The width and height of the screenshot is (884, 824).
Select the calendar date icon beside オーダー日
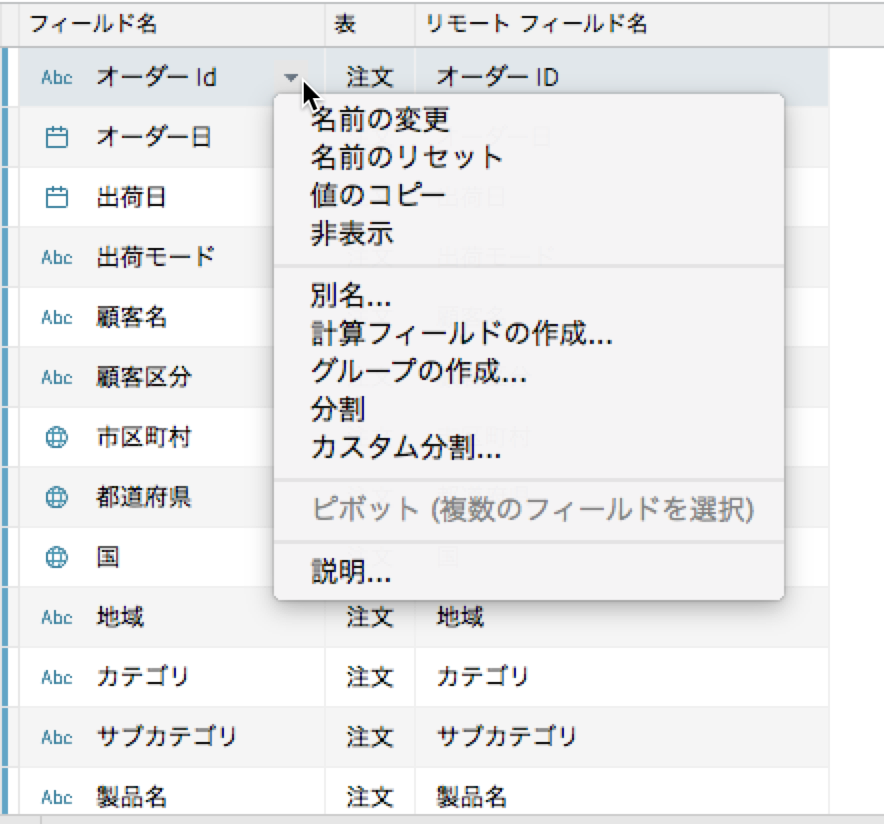click(x=57, y=137)
